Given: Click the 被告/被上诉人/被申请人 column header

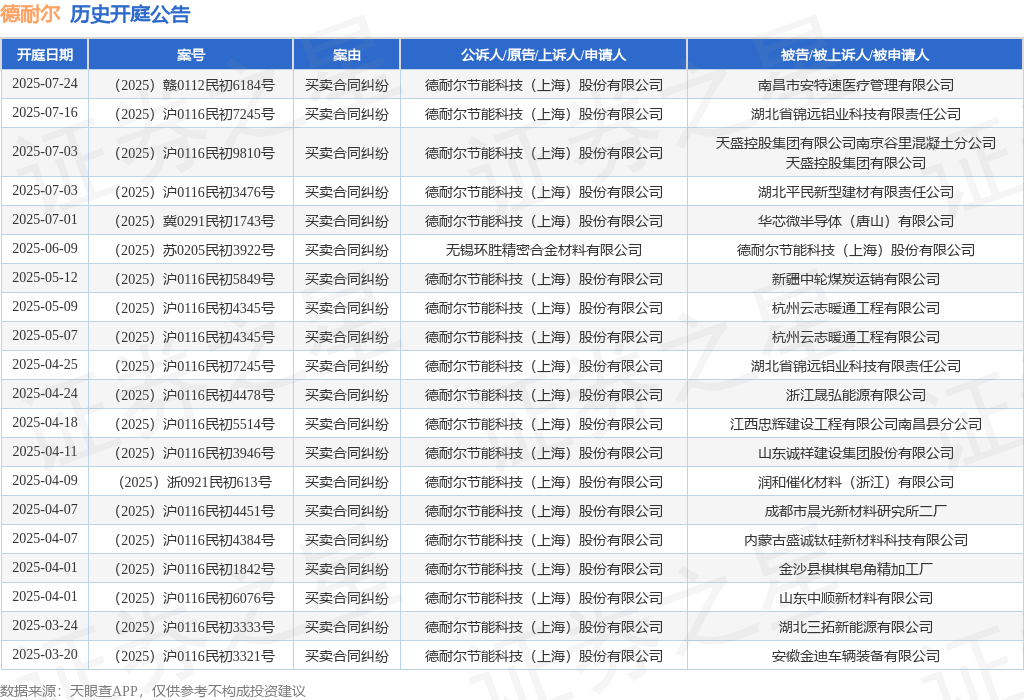Looking at the screenshot, I should coord(855,55).
